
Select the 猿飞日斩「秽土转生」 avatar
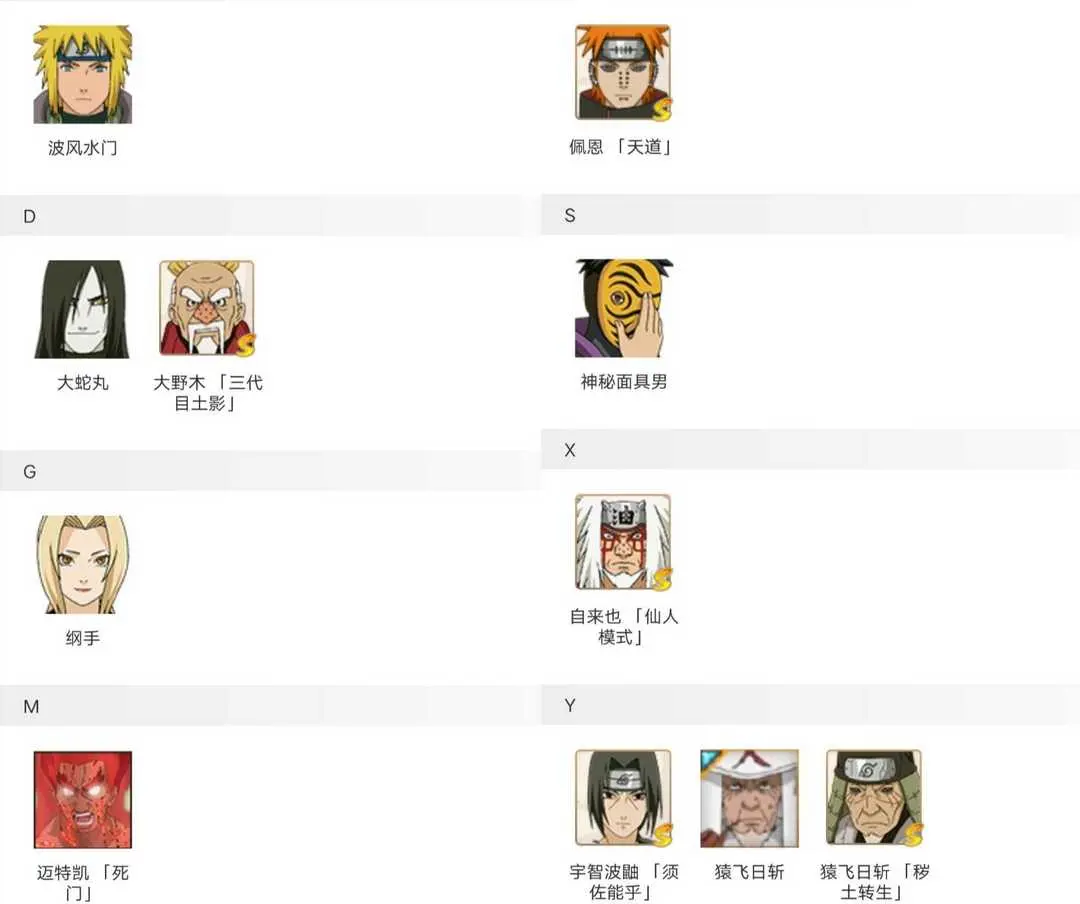[874, 798]
